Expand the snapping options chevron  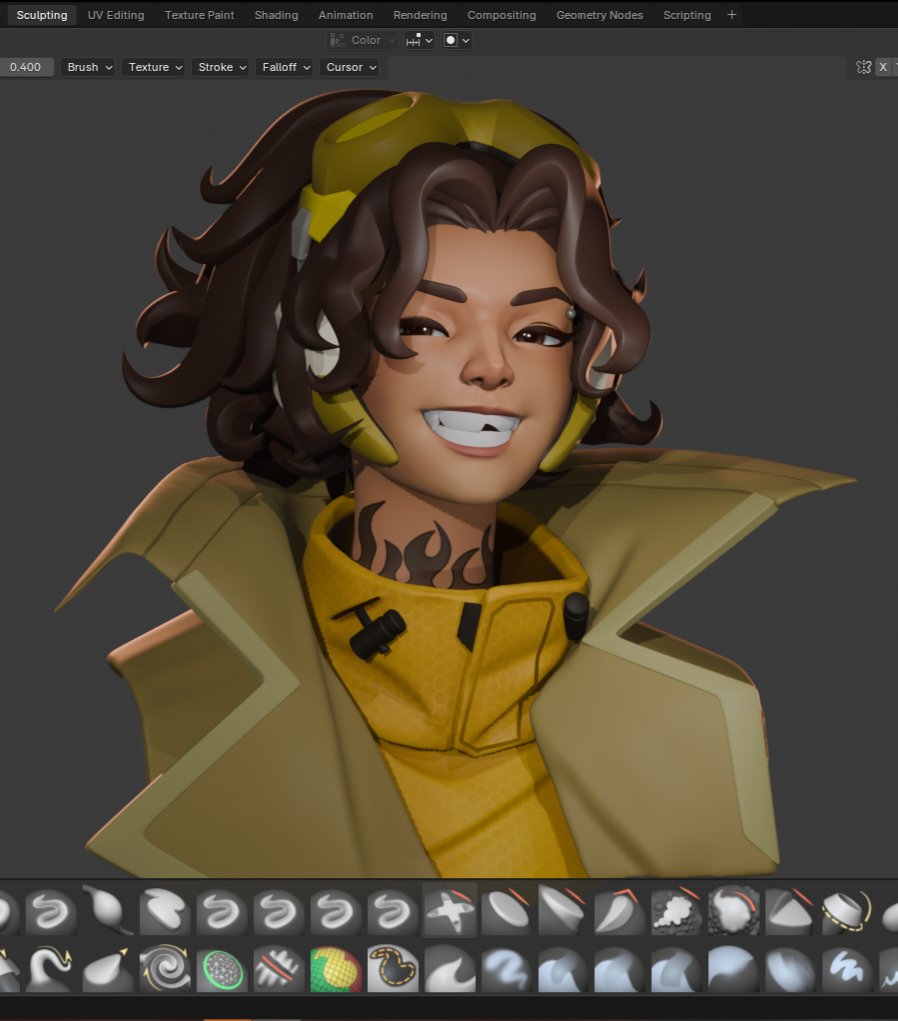(428, 40)
